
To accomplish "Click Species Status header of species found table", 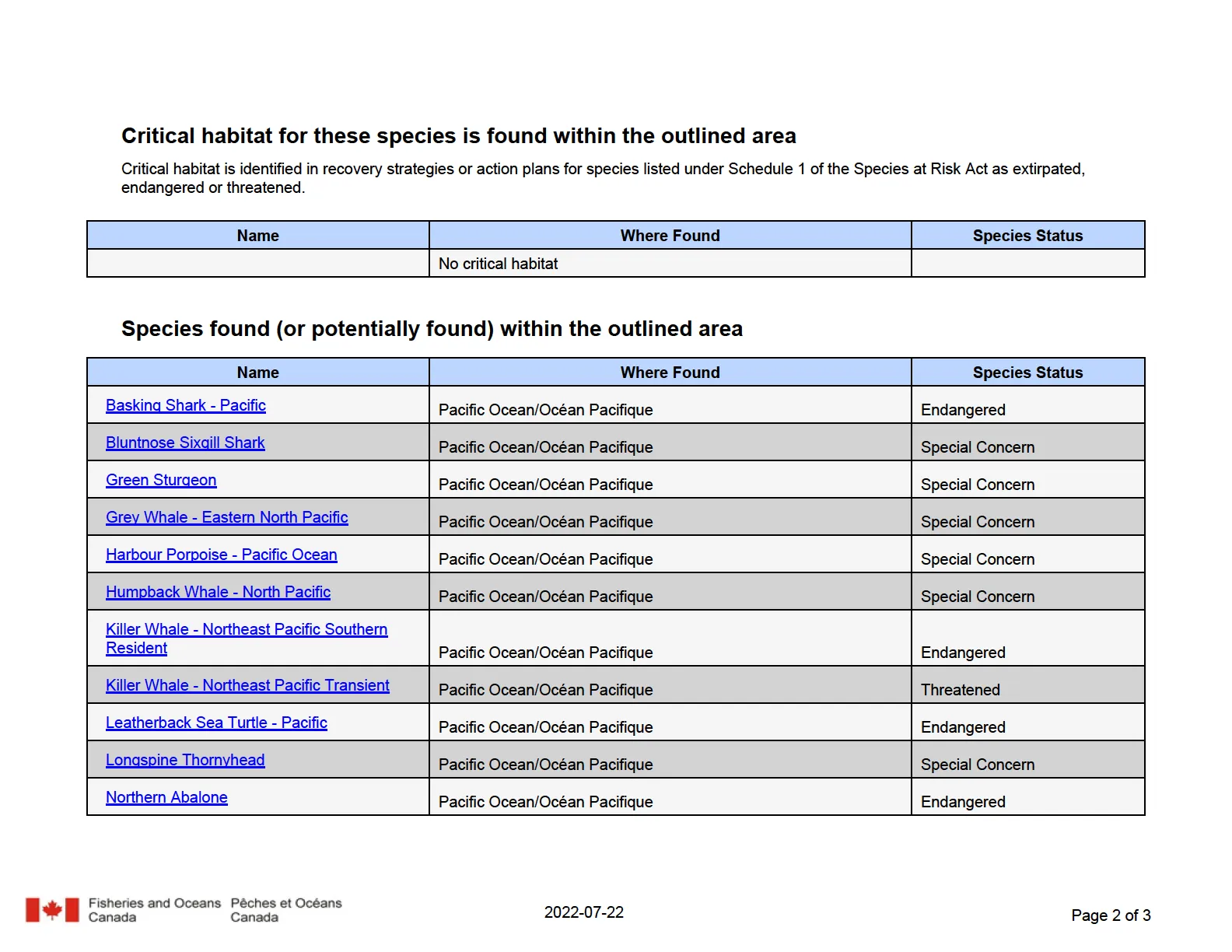I will [1027, 373].
